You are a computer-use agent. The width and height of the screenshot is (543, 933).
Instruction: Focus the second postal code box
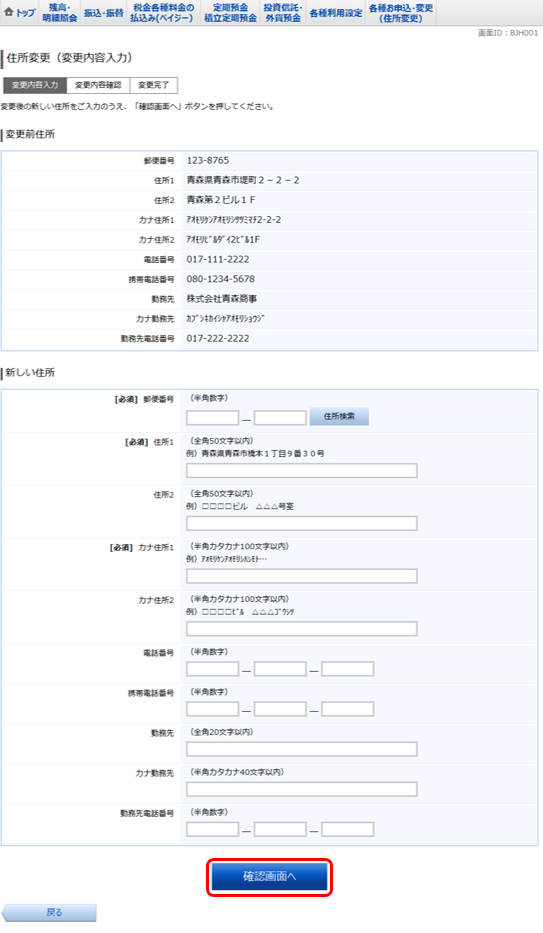[x=280, y=418]
